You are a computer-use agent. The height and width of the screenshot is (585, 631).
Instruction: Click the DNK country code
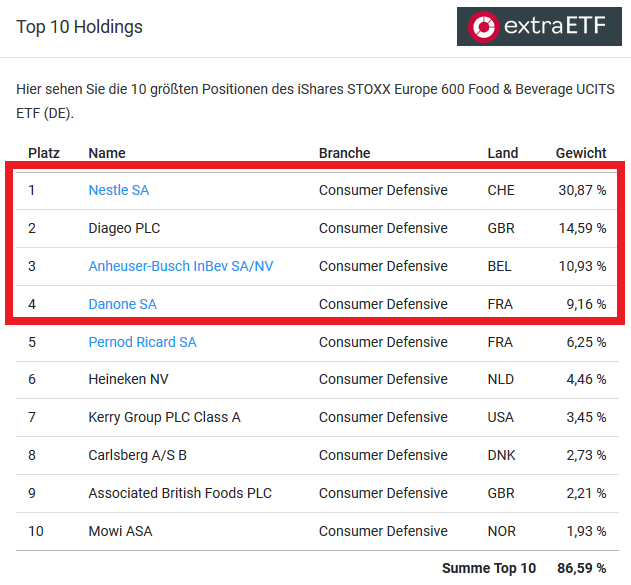(x=501, y=455)
